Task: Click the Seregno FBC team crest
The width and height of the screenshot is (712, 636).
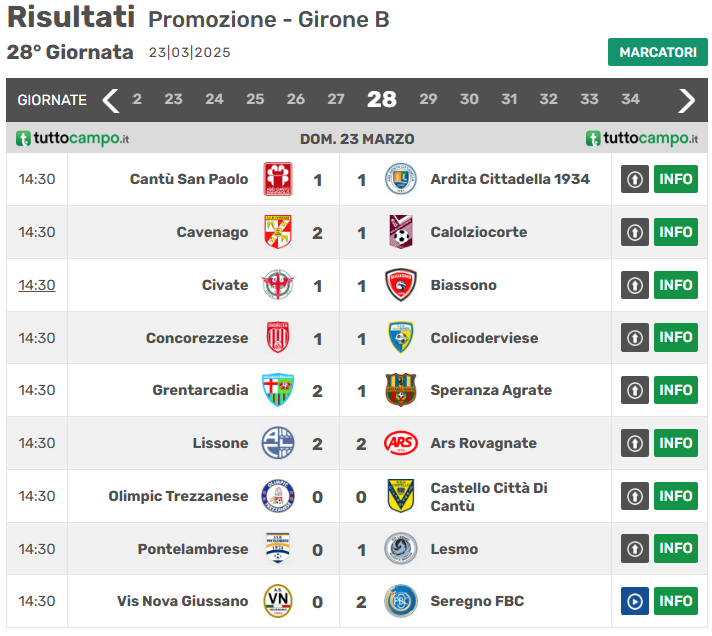Action: click(401, 601)
